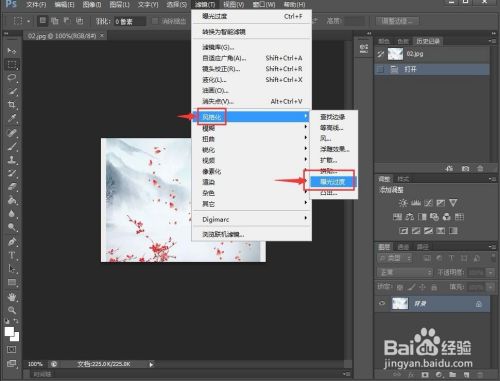Select the Rectangle shape tool

[12, 282]
